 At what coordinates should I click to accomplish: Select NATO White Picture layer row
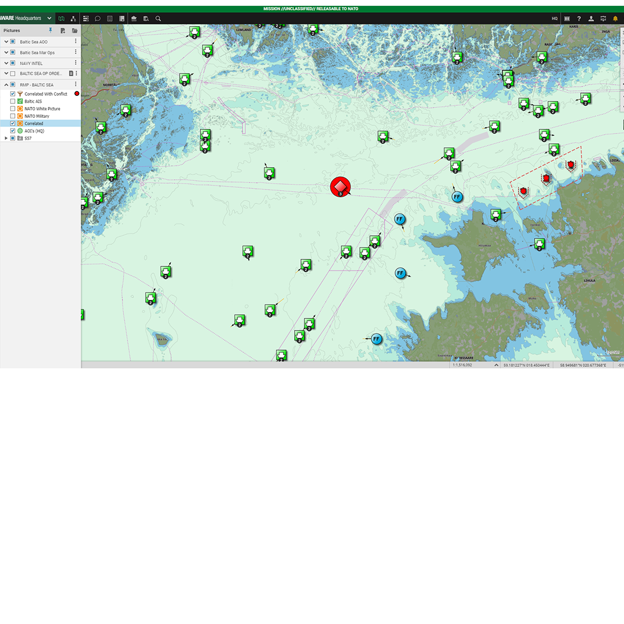(40, 109)
